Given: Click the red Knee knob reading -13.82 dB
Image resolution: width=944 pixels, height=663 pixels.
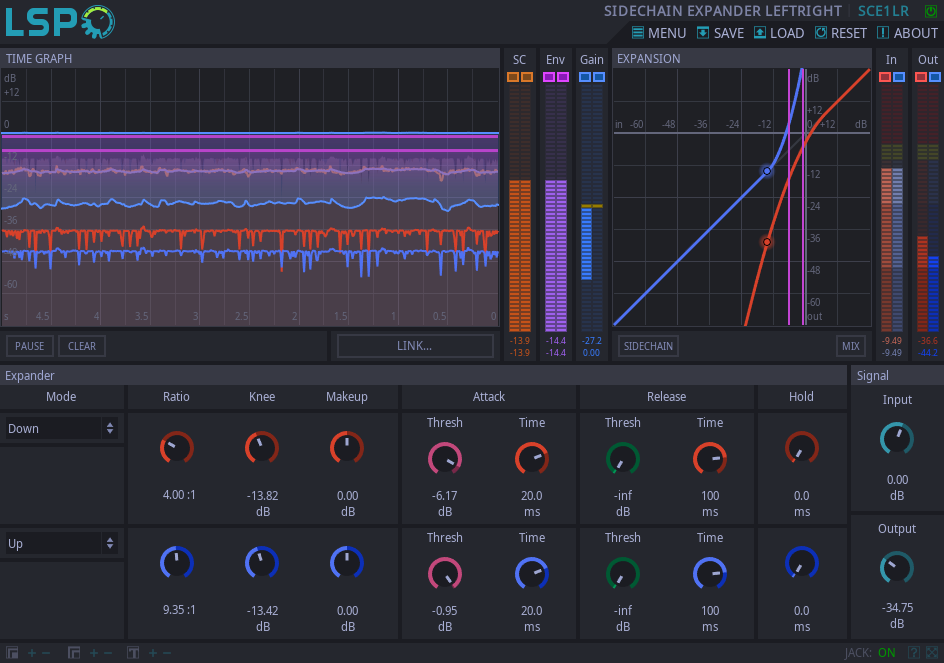Looking at the screenshot, I should point(262,448).
